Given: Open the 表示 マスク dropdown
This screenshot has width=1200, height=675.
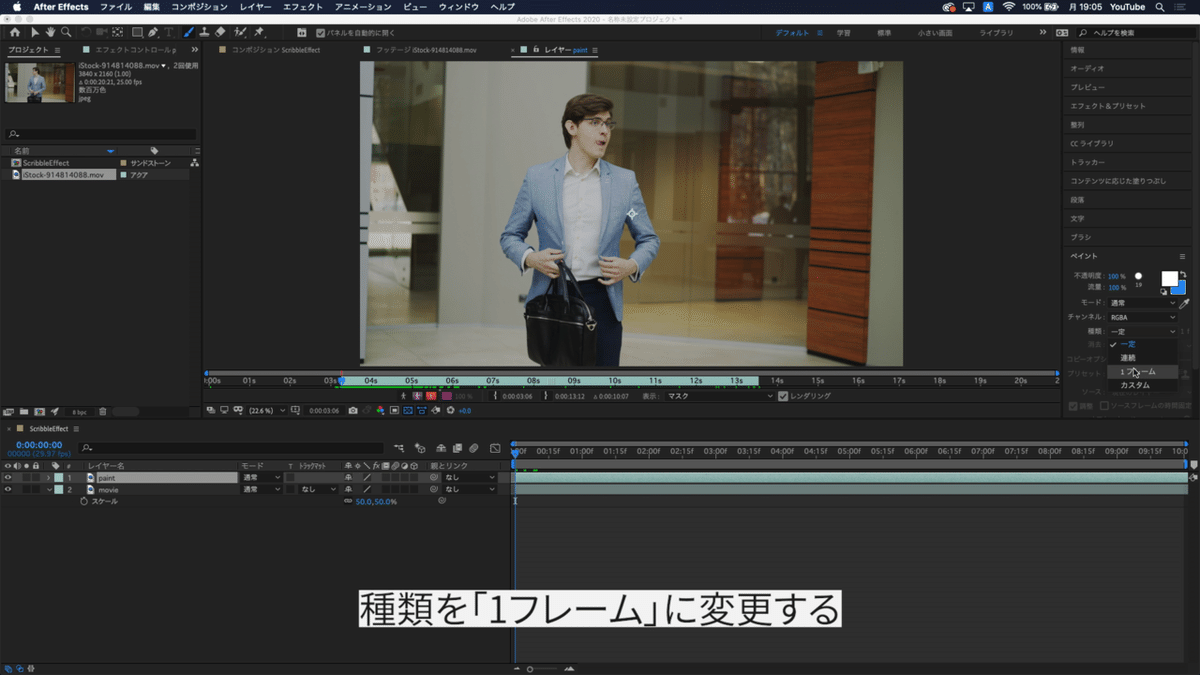Looking at the screenshot, I should pos(720,396).
